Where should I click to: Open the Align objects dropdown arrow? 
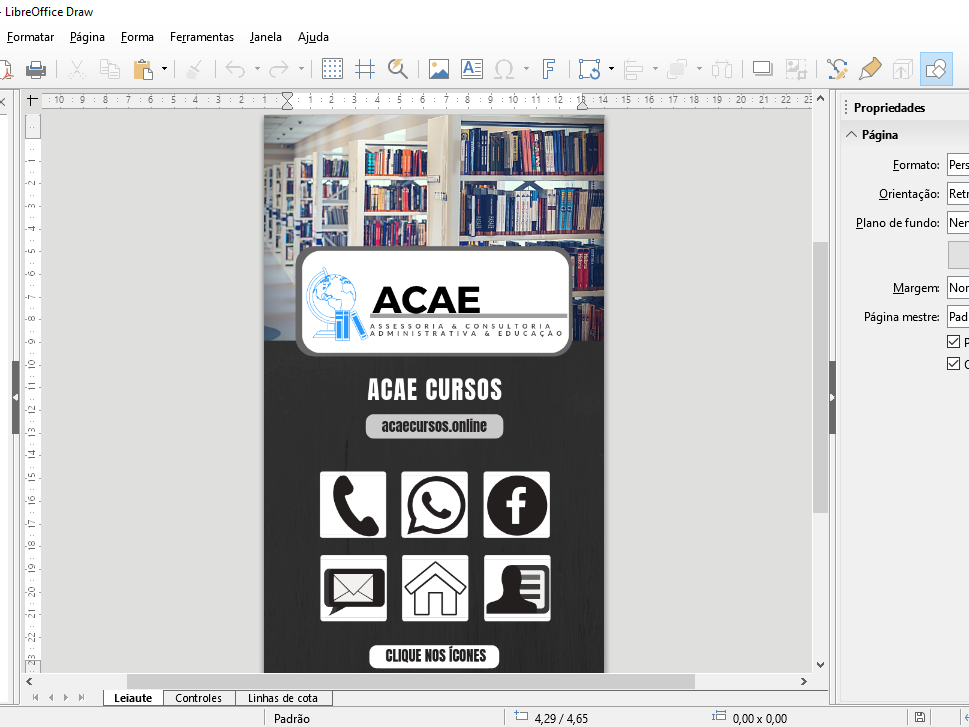point(655,69)
